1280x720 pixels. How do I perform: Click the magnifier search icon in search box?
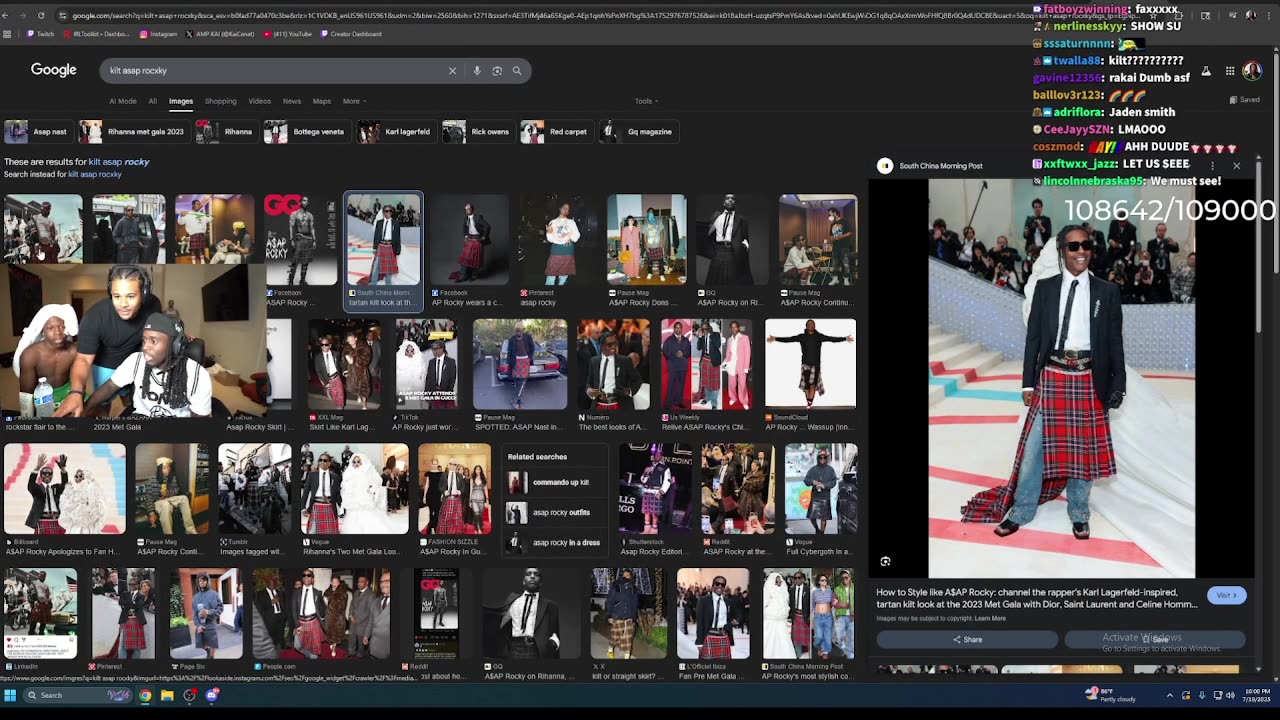click(517, 71)
